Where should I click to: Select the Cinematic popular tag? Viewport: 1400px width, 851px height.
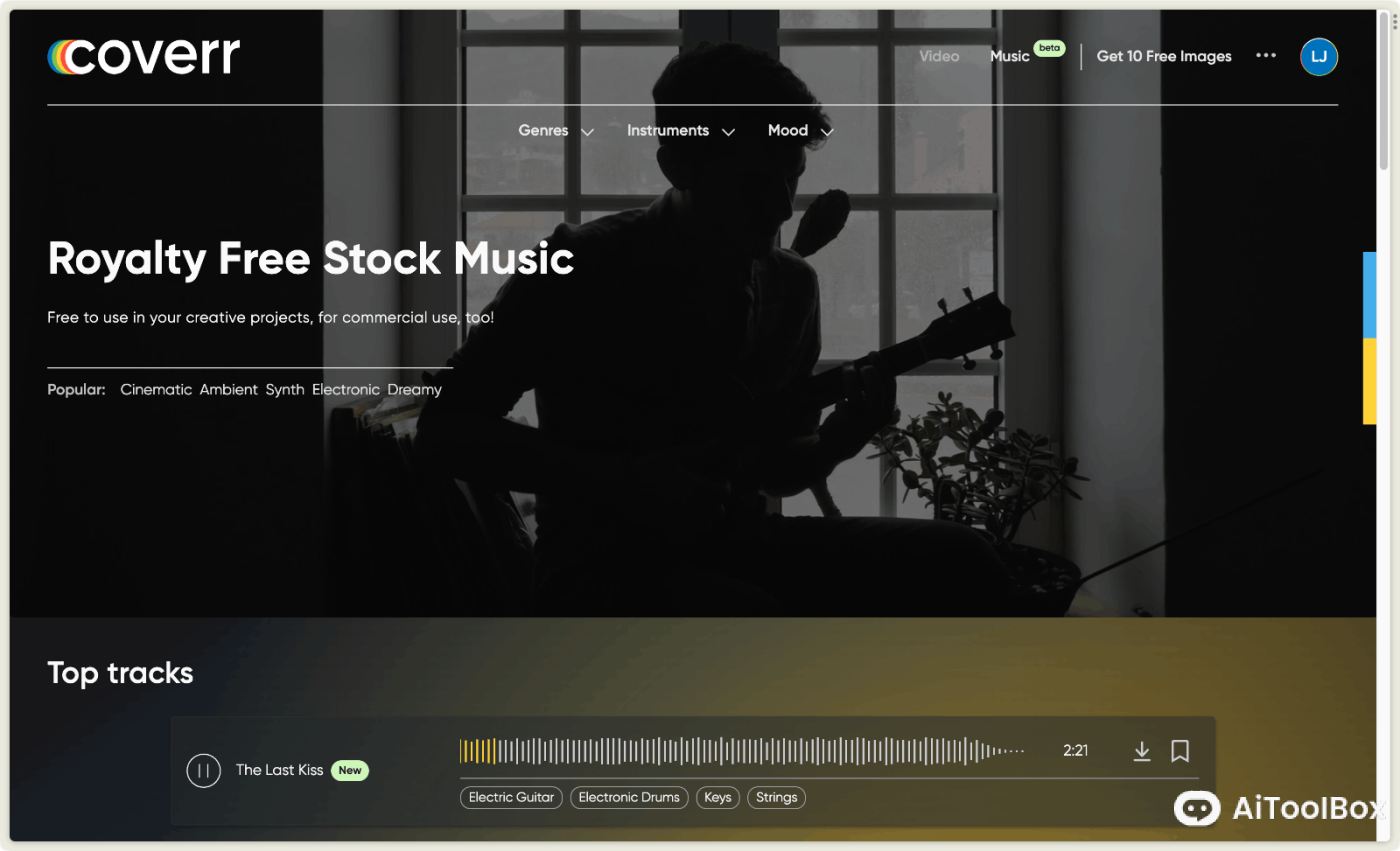pos(156,389)
